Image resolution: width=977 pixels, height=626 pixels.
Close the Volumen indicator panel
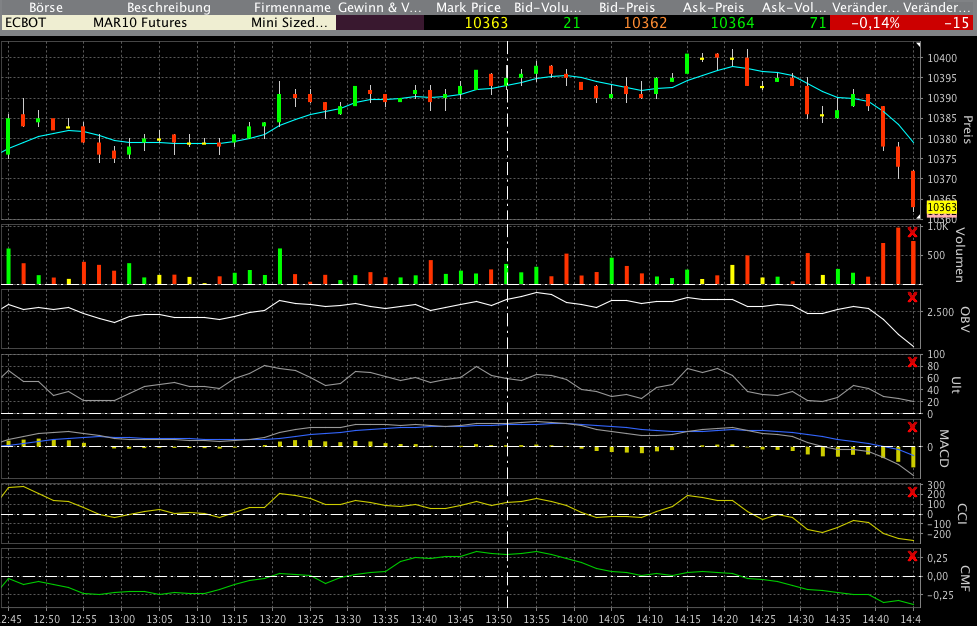[911, 233]
